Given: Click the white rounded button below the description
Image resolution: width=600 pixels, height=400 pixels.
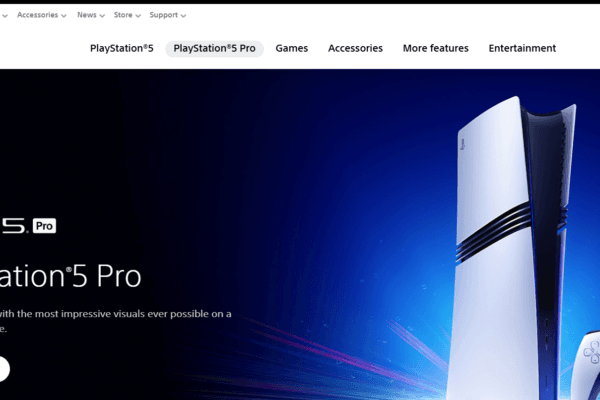Looking at the screenshot, I should 5,369.
